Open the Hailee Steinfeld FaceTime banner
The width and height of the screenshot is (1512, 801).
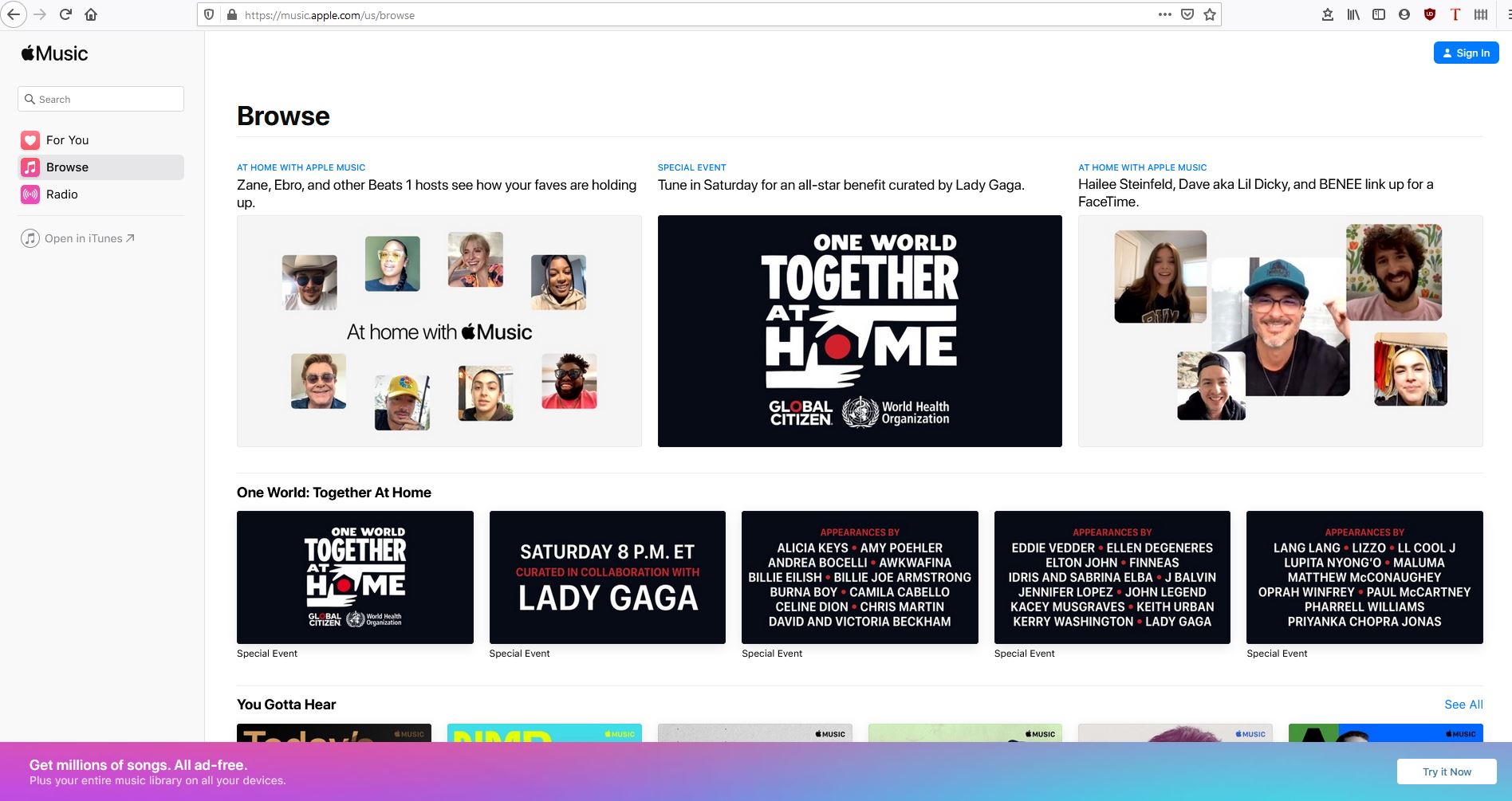pyautogui.click(x=1281, y=331)
